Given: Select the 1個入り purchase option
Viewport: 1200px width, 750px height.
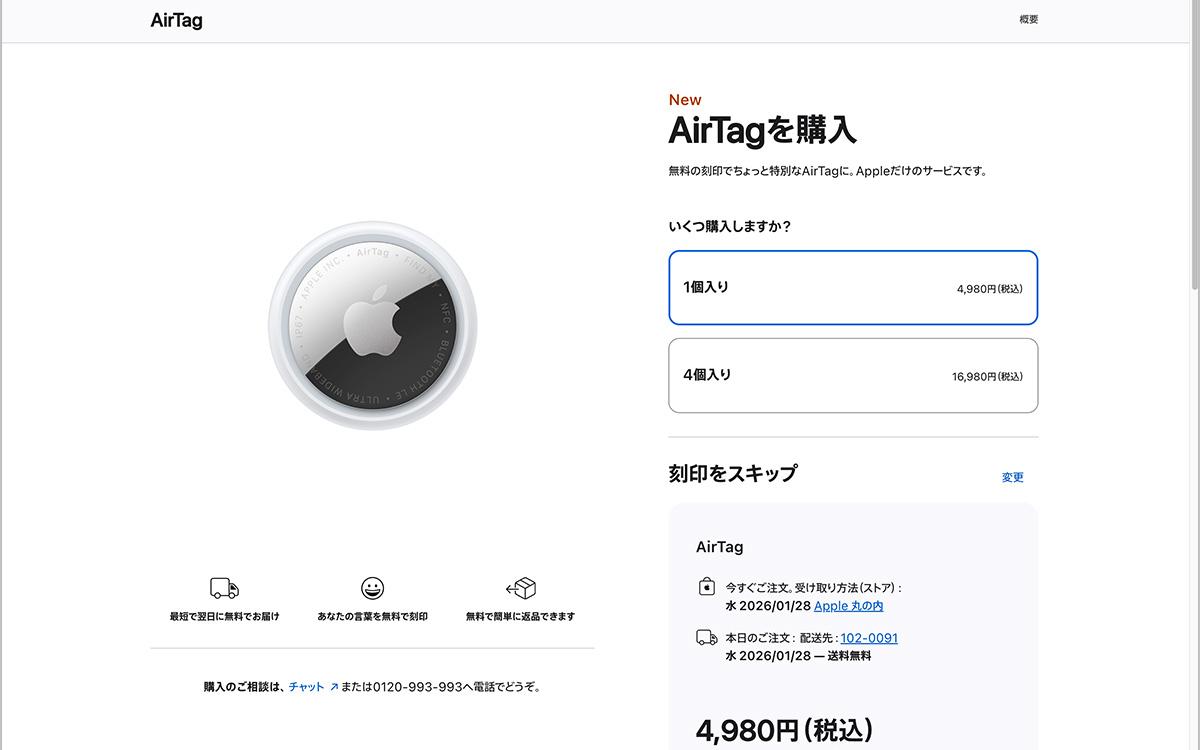Looking at the screenshot, I should coord(853,288).
